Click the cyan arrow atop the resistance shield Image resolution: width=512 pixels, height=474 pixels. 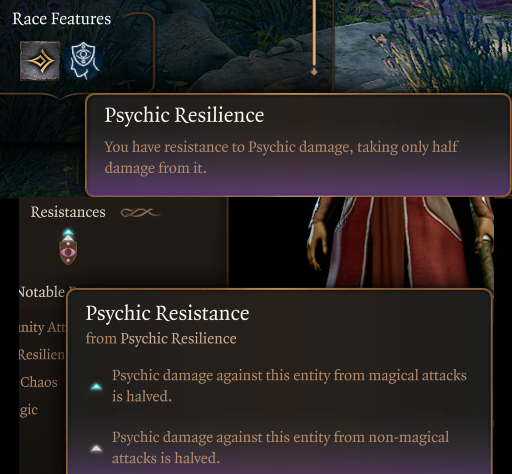[x=68, y=232]
